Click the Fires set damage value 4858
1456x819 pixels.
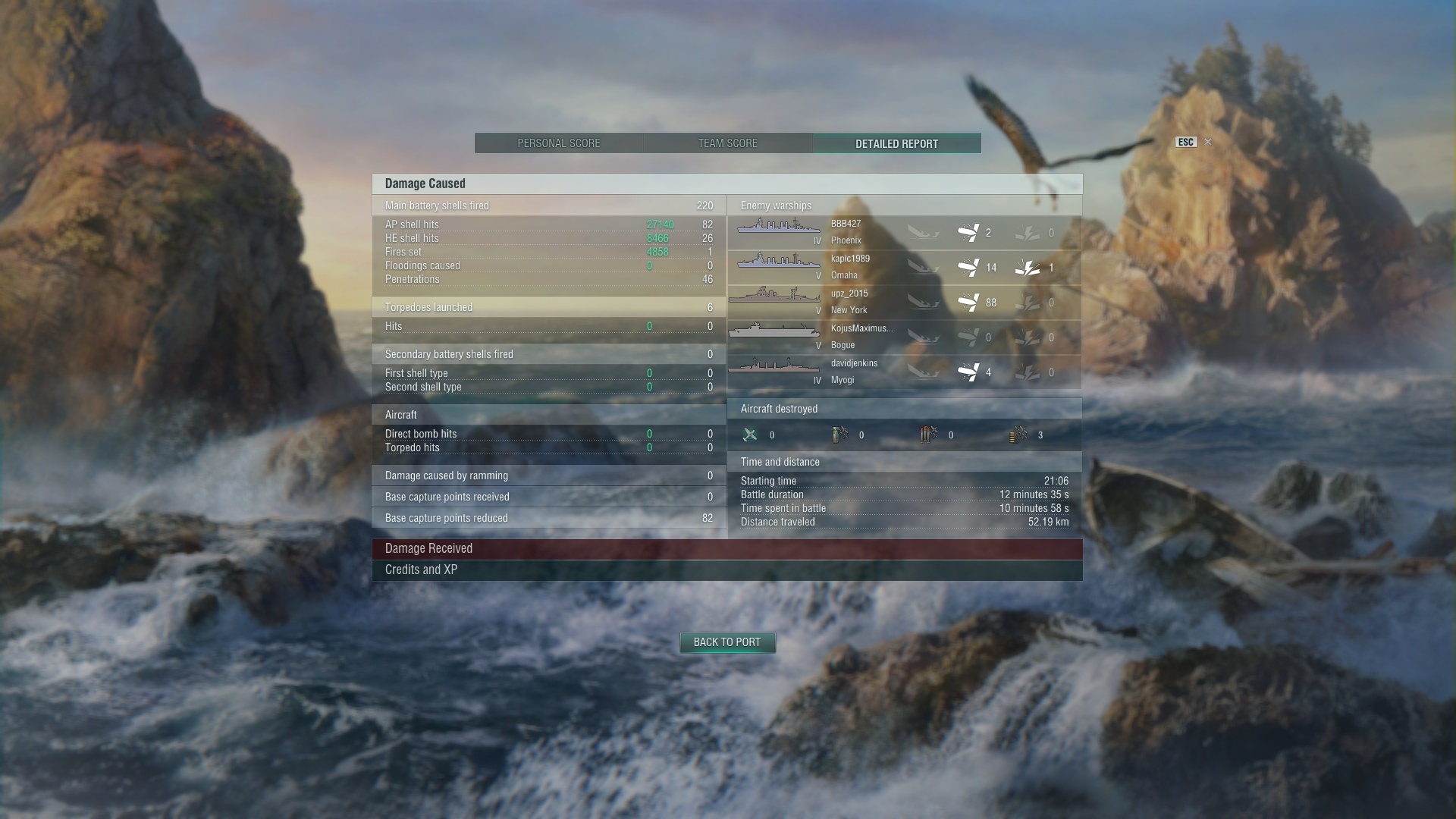657,252
